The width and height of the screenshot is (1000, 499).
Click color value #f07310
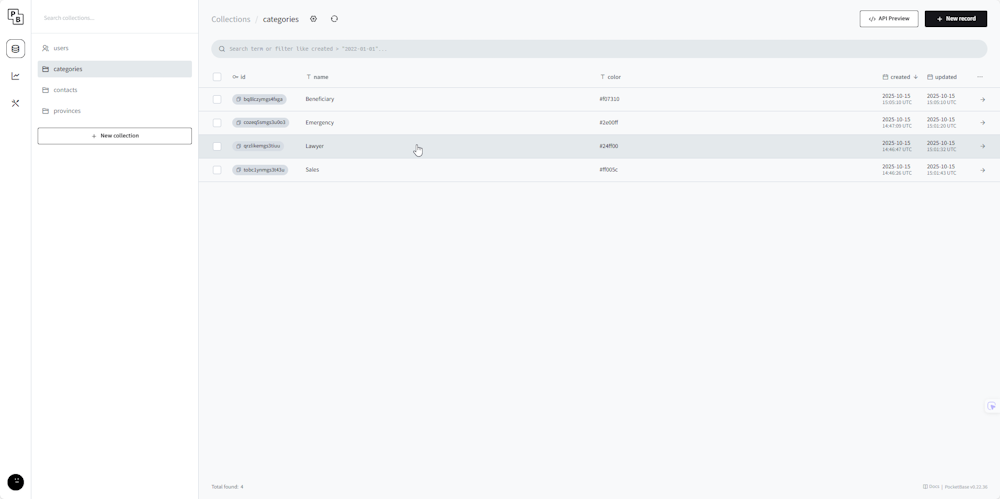[x=609, y=100]
